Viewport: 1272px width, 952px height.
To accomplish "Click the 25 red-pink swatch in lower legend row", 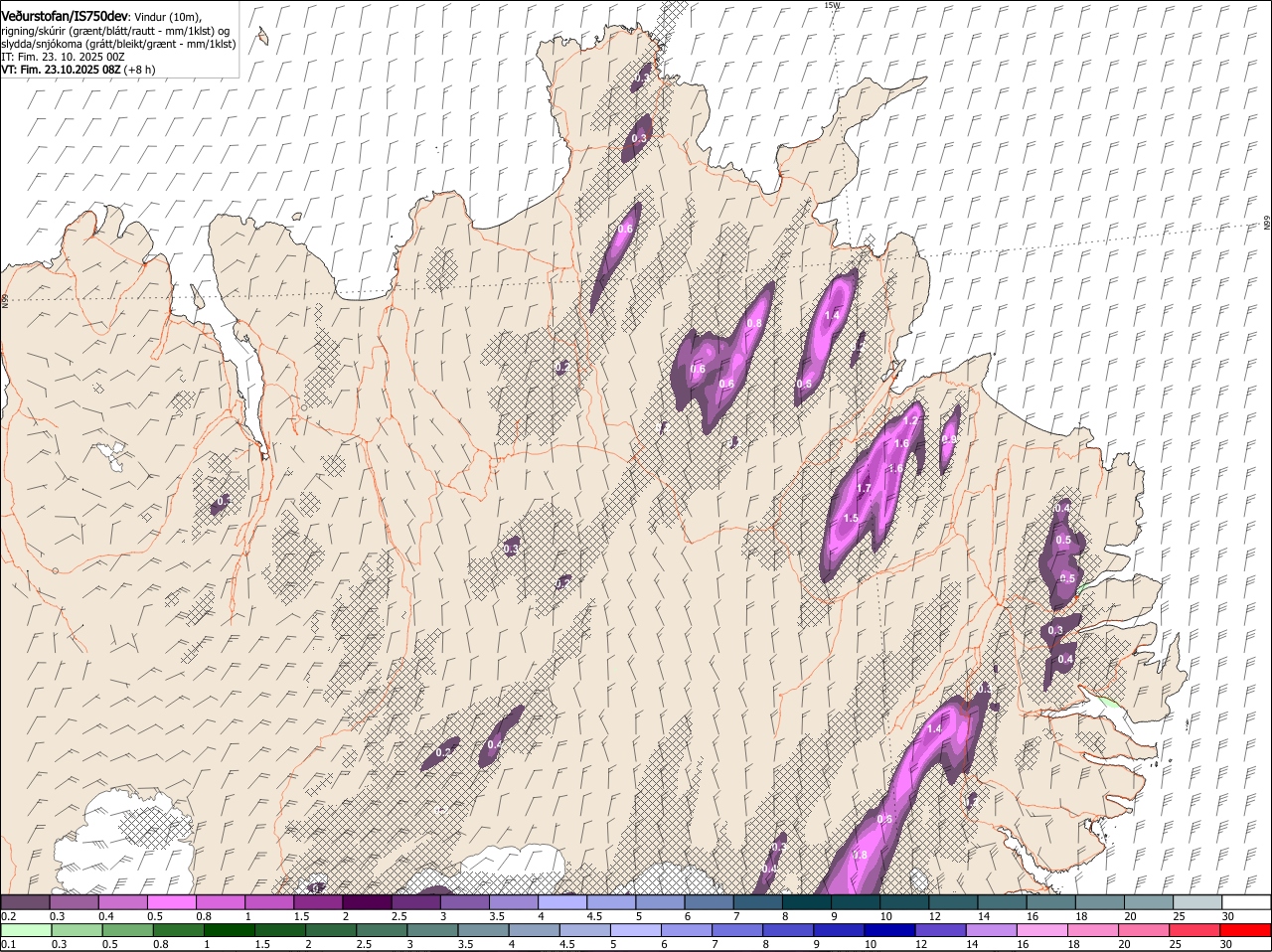I will (x=1192, y=930).
